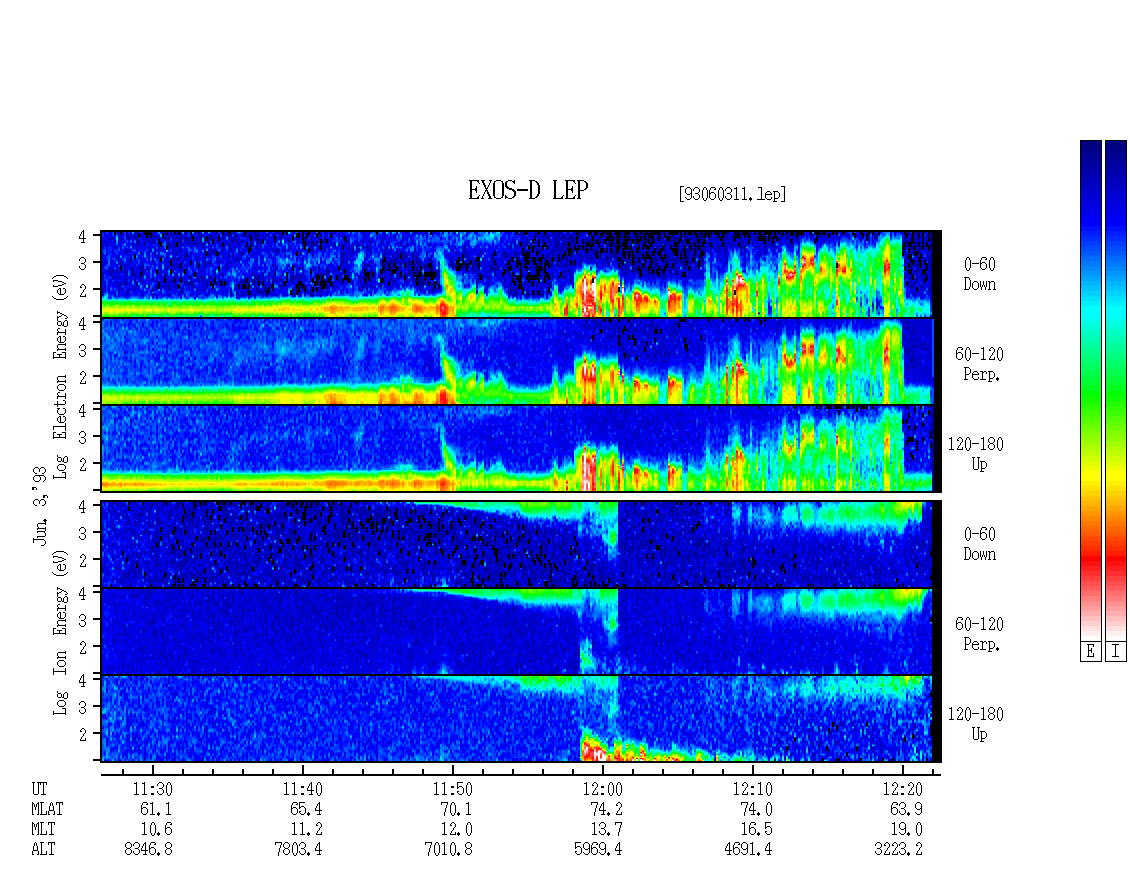
Task: Click the MLAT value 74.2
Action: [x=606, y=809]
